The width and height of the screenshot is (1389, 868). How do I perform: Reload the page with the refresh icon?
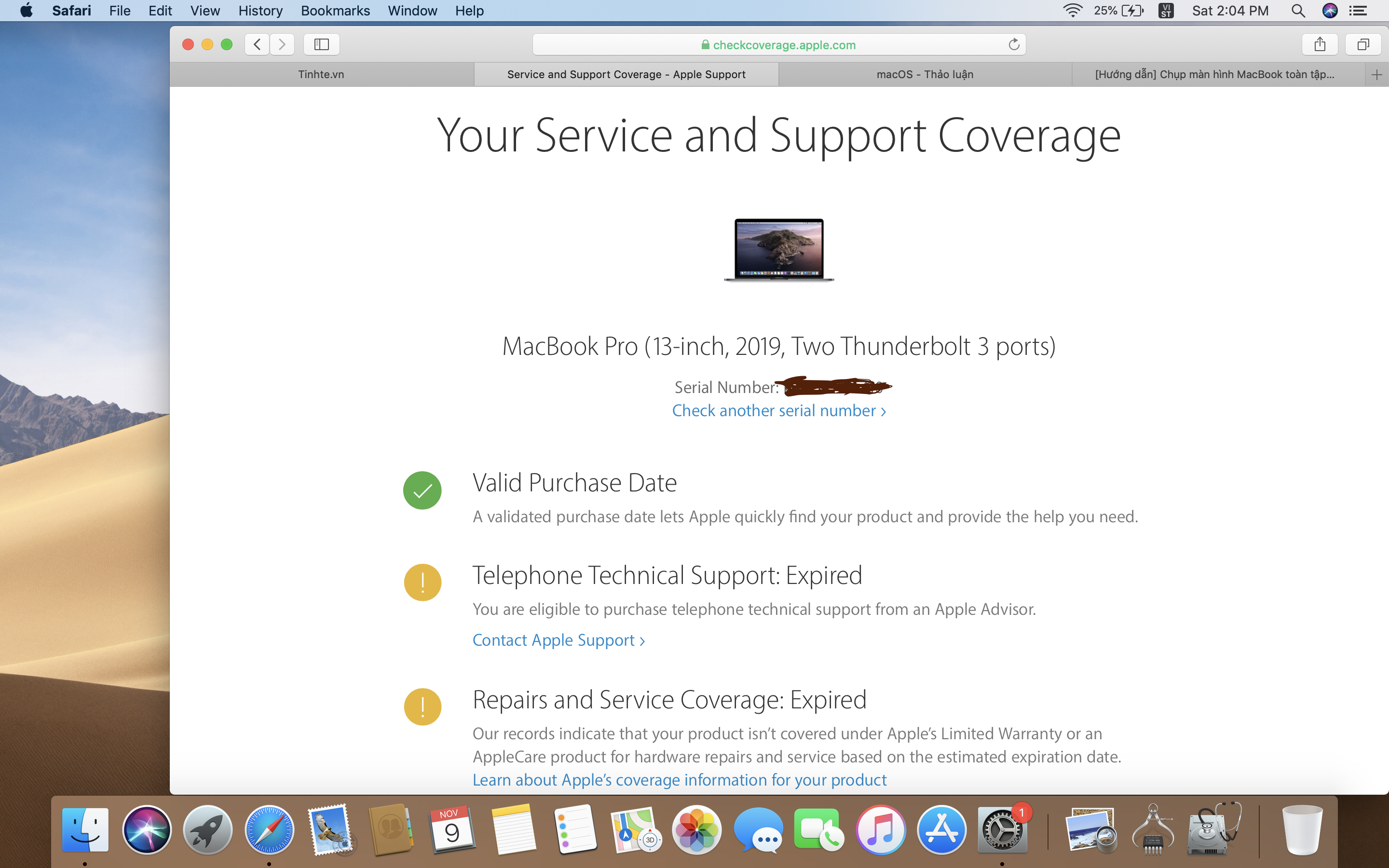[1014, 44]
